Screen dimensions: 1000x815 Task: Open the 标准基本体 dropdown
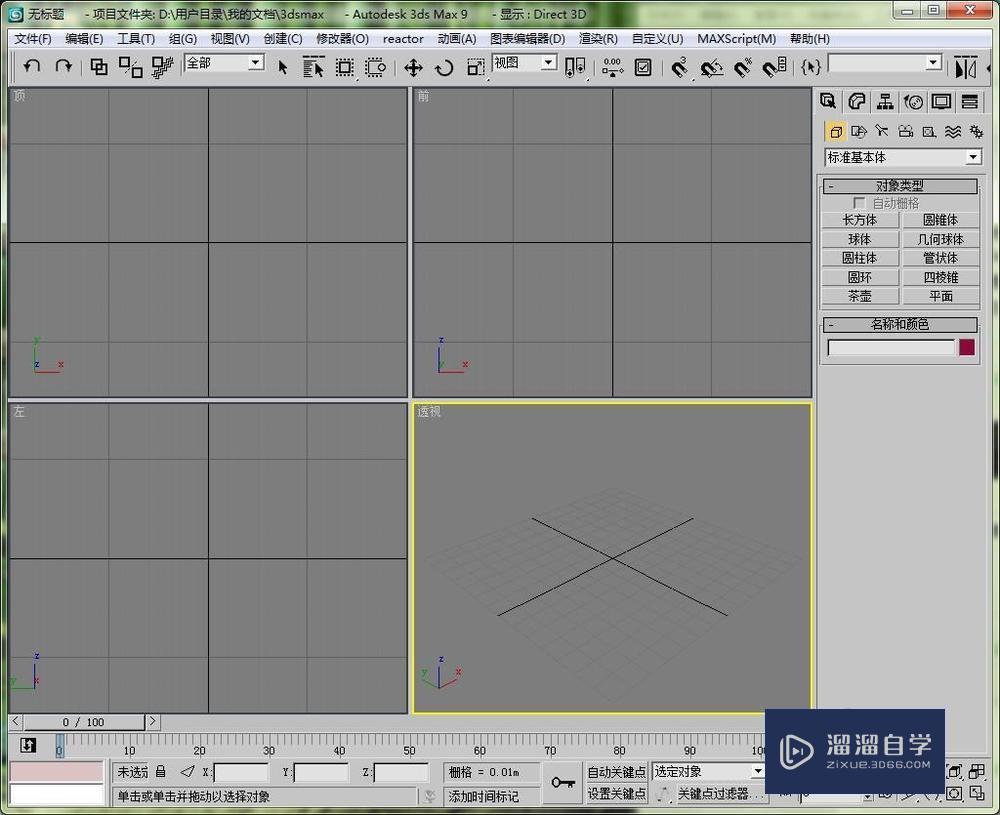coord(972,157)
